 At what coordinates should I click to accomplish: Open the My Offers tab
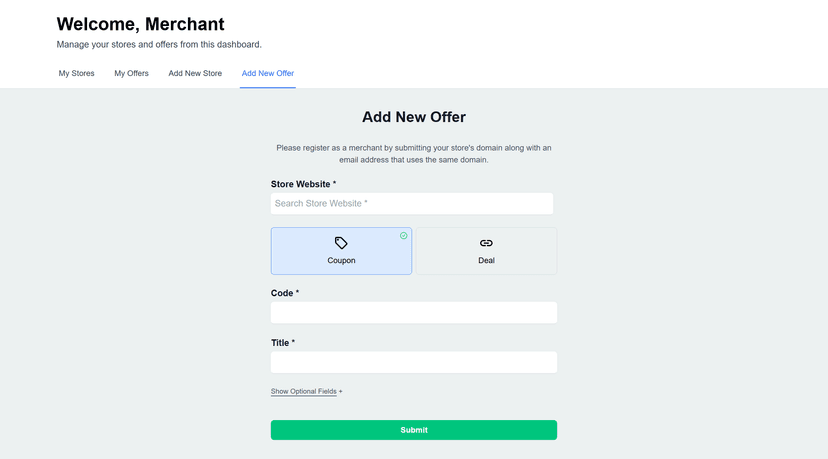coord(131,73)
